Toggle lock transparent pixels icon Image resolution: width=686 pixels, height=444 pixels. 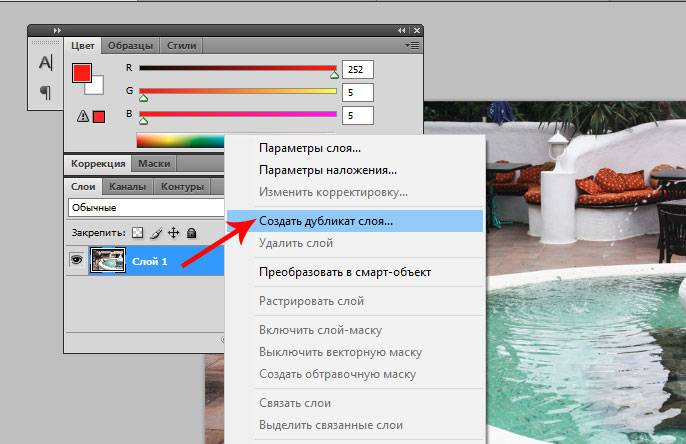coord(137,232)
